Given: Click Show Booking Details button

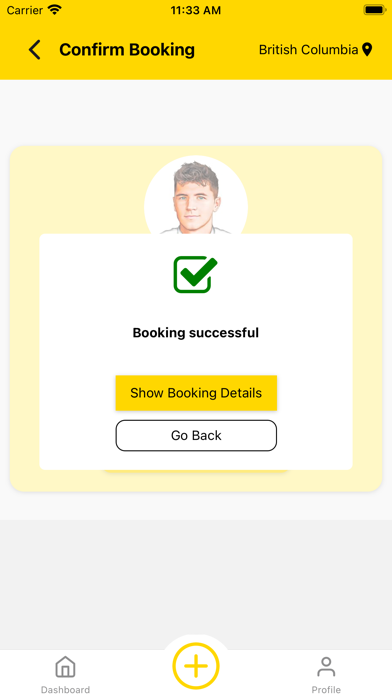Looking at the screenshot, I should tap(196, 393).
